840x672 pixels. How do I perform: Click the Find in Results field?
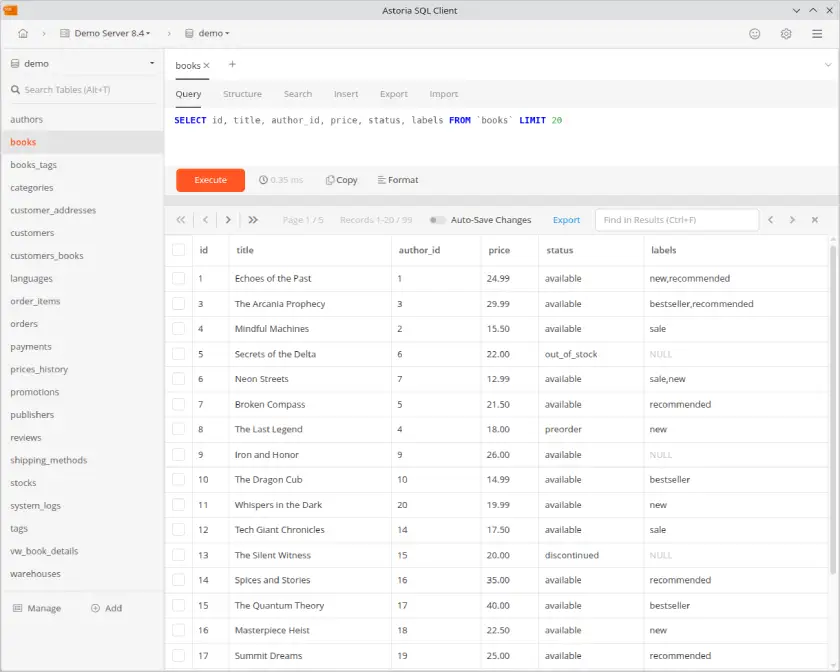pyautogui.click(x=677, y=220)
